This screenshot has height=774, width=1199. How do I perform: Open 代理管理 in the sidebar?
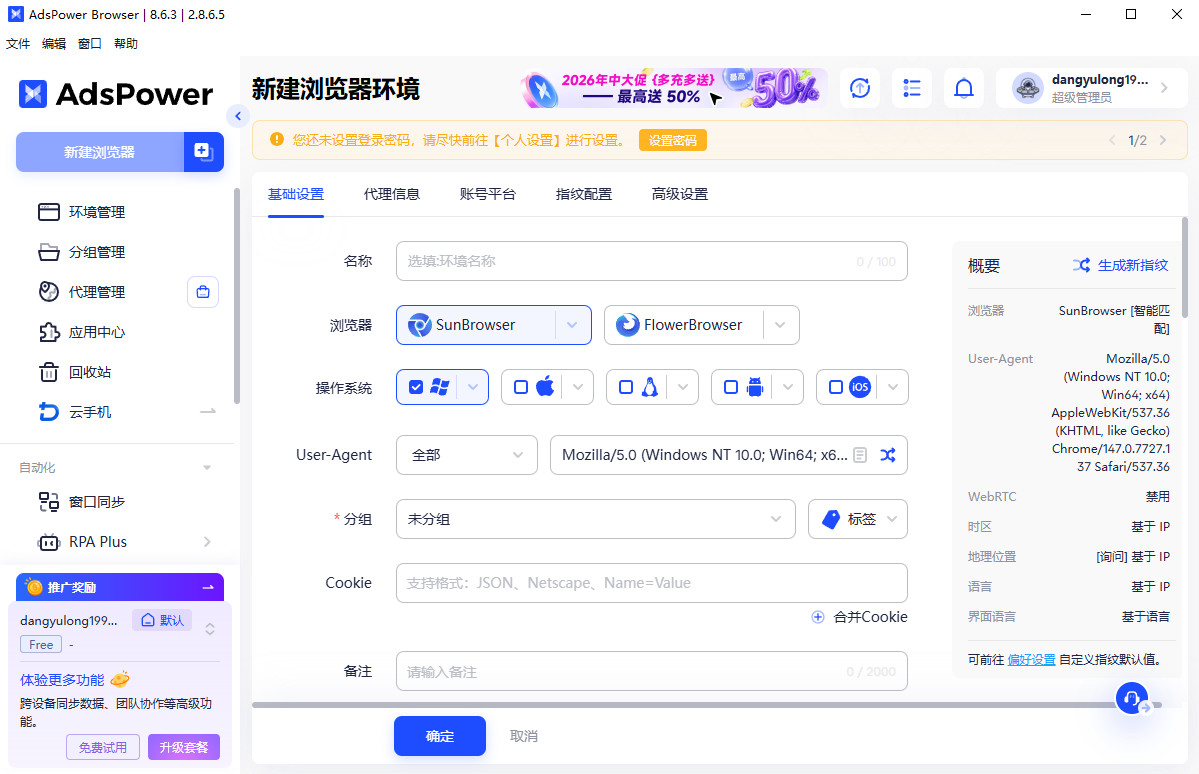coord(96,291)
